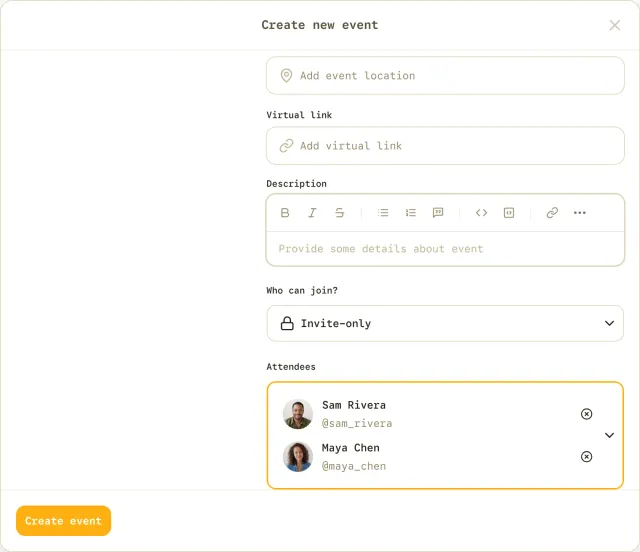Open more formatting options ellipsis

pos(580,213)
